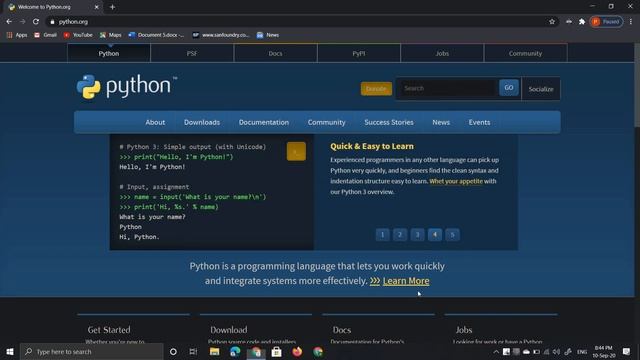Select the PyPI top tab

coord(359,53)
